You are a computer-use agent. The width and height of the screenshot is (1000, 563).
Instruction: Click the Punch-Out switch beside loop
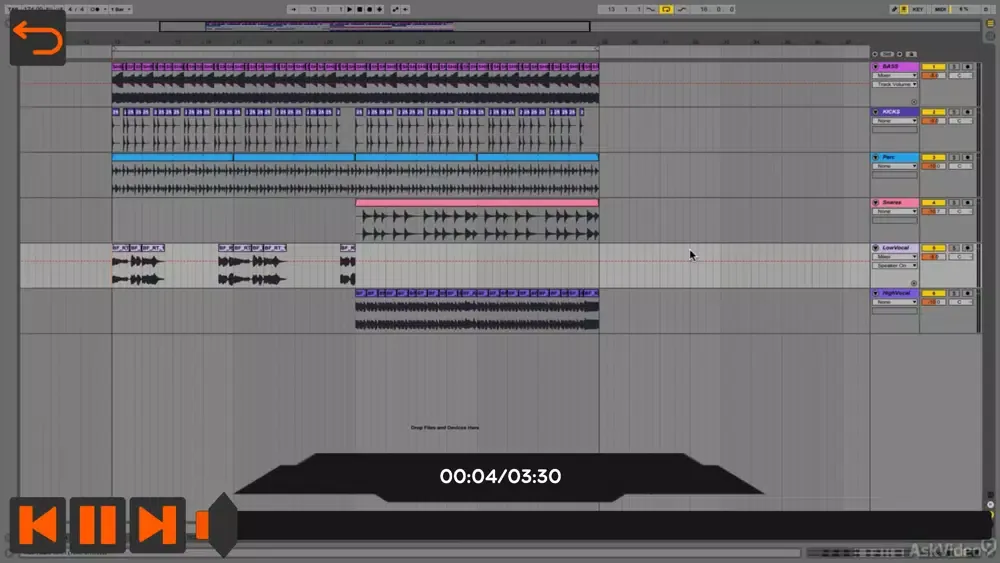point(682,10)
